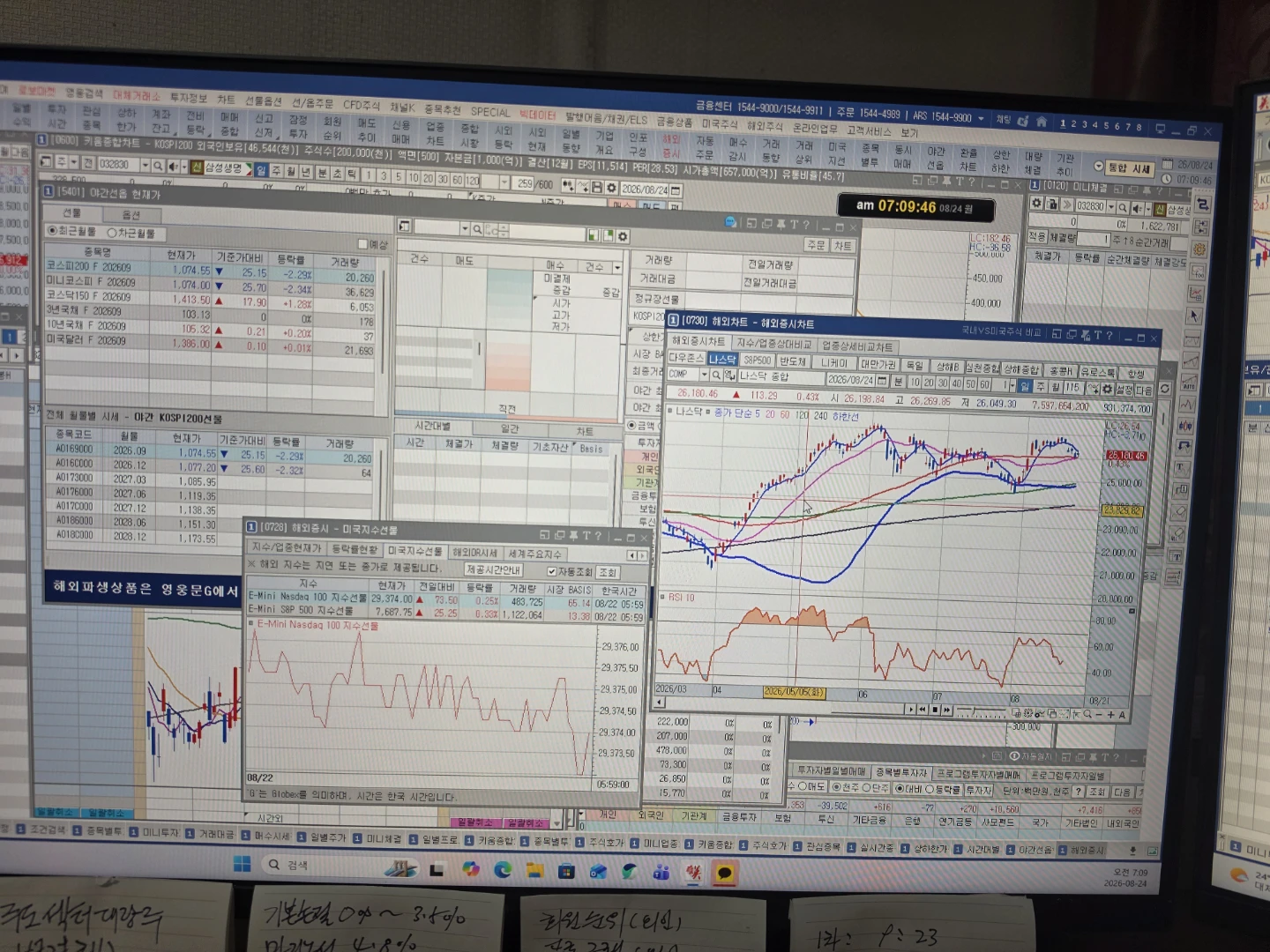Click the home icon in top main toolbar

[x=1042, y=122]
